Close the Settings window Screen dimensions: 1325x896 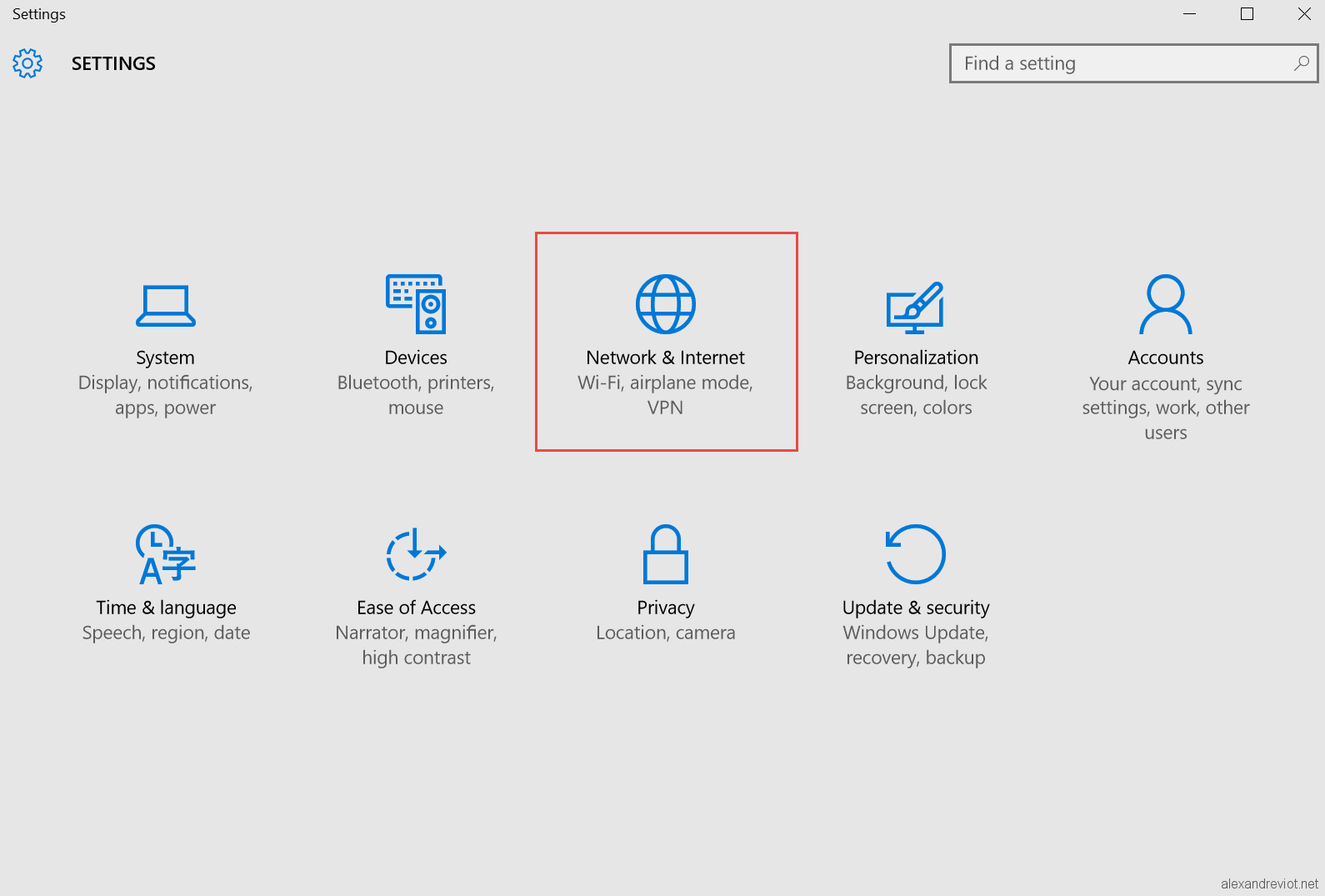[1304, 14]
